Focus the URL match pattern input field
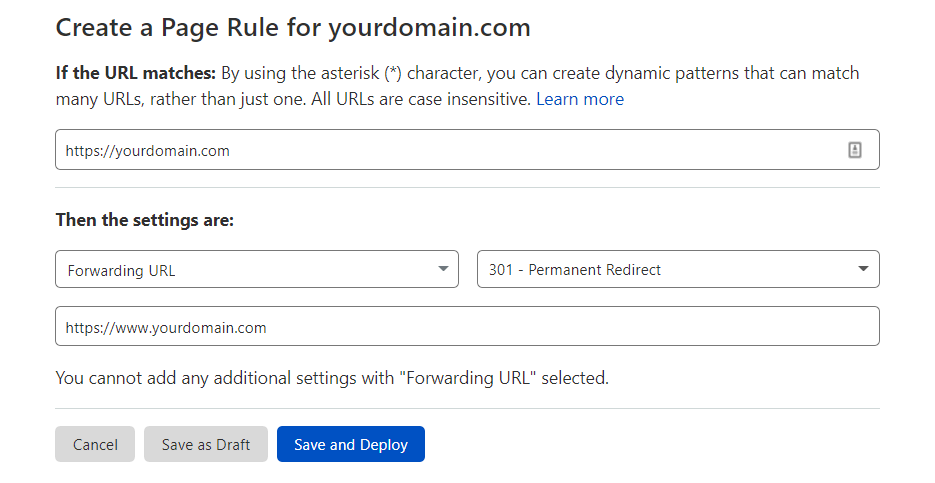This screenshot has width=935, height=483. pos(450,150)
